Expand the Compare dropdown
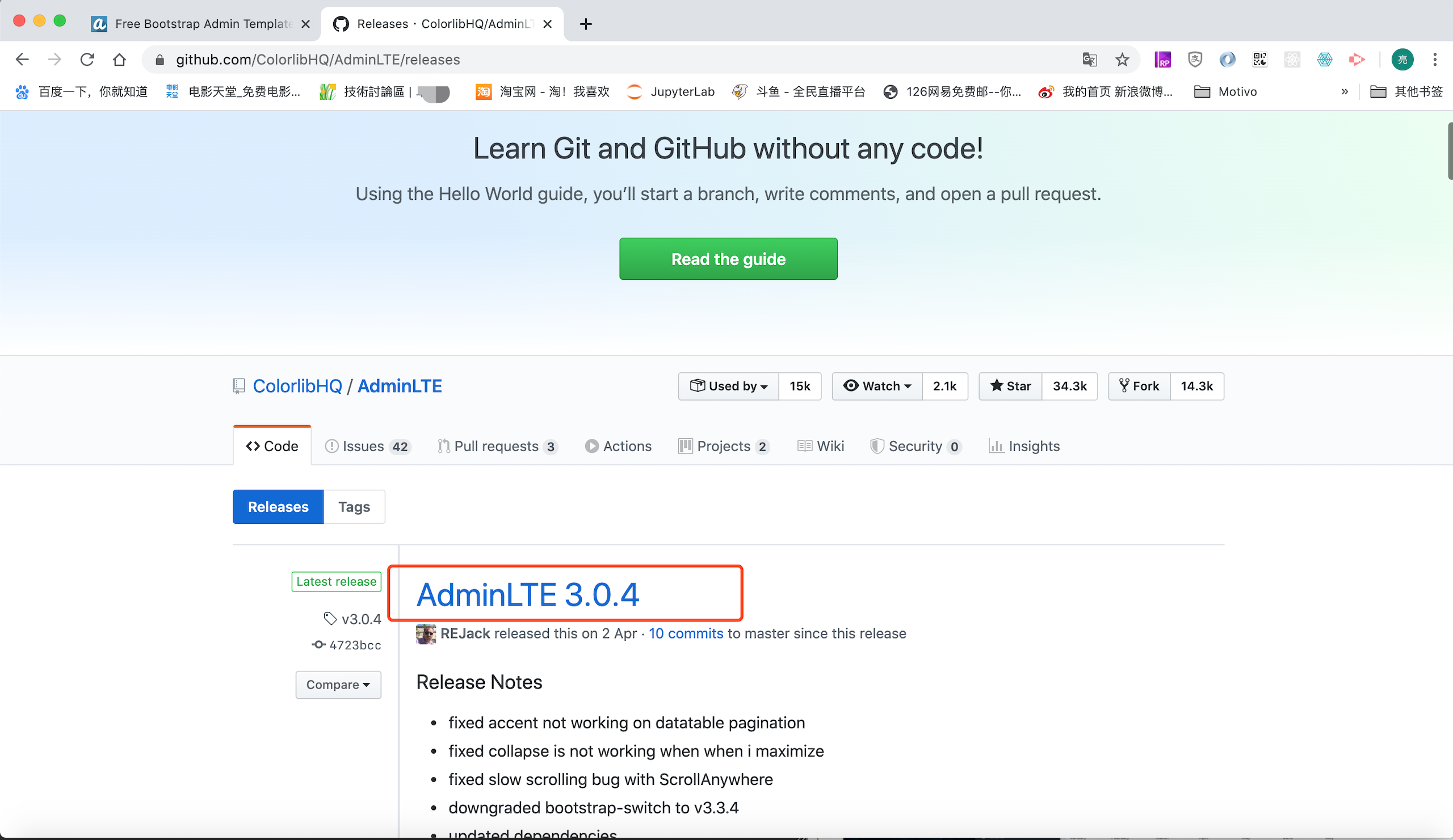 (338, 684)
